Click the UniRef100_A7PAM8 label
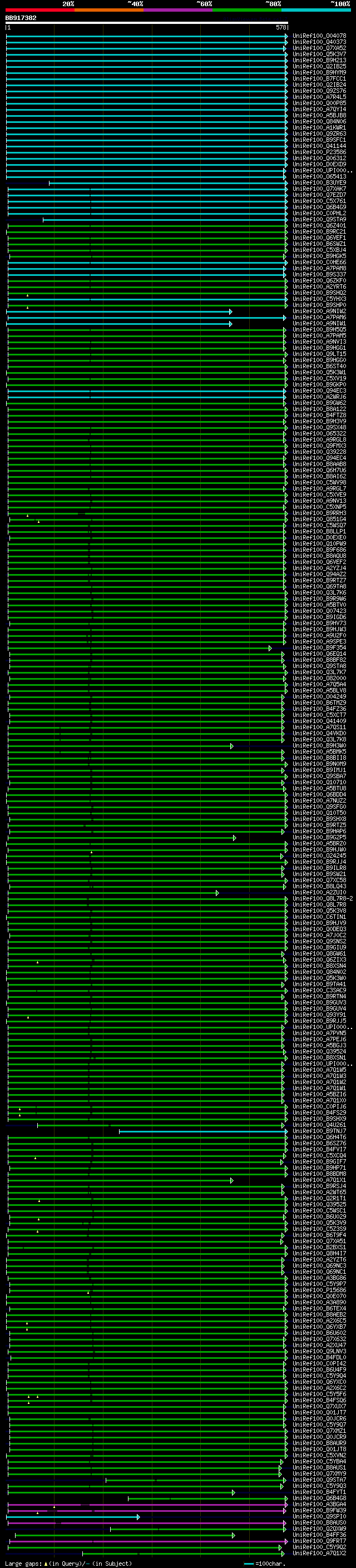This screenshot has width=356, height=1568. 319,269
